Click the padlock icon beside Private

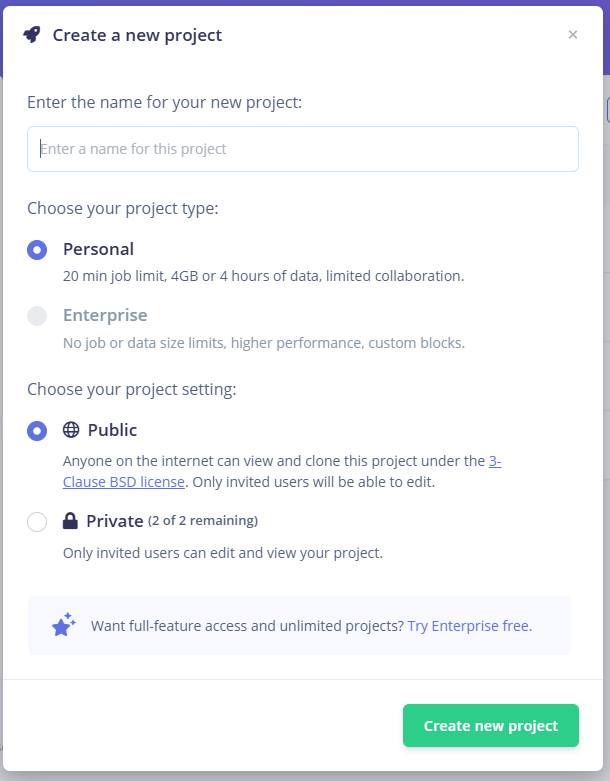[x=70, y=521]
